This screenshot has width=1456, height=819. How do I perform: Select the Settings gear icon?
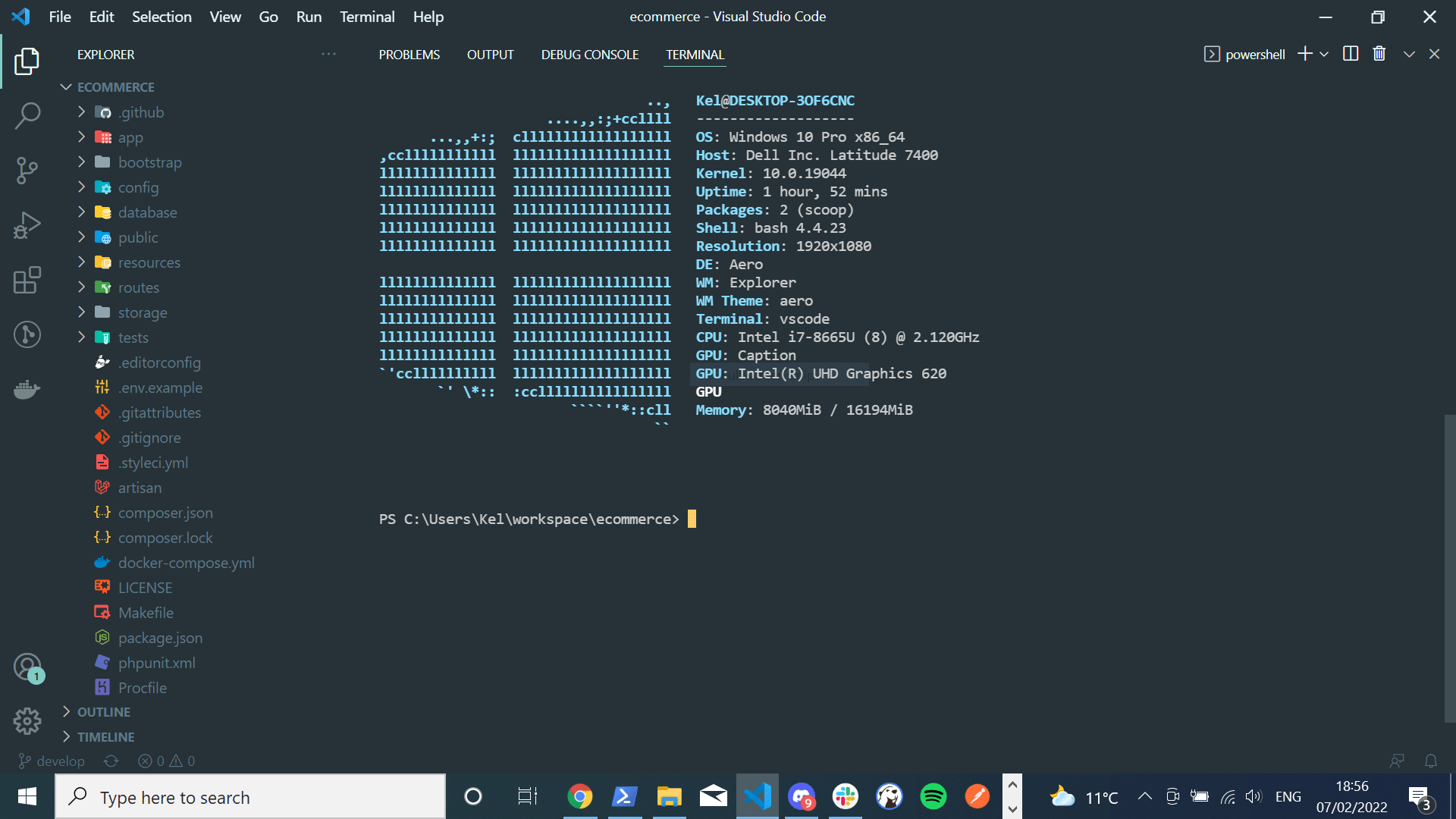tap(27, 720)
